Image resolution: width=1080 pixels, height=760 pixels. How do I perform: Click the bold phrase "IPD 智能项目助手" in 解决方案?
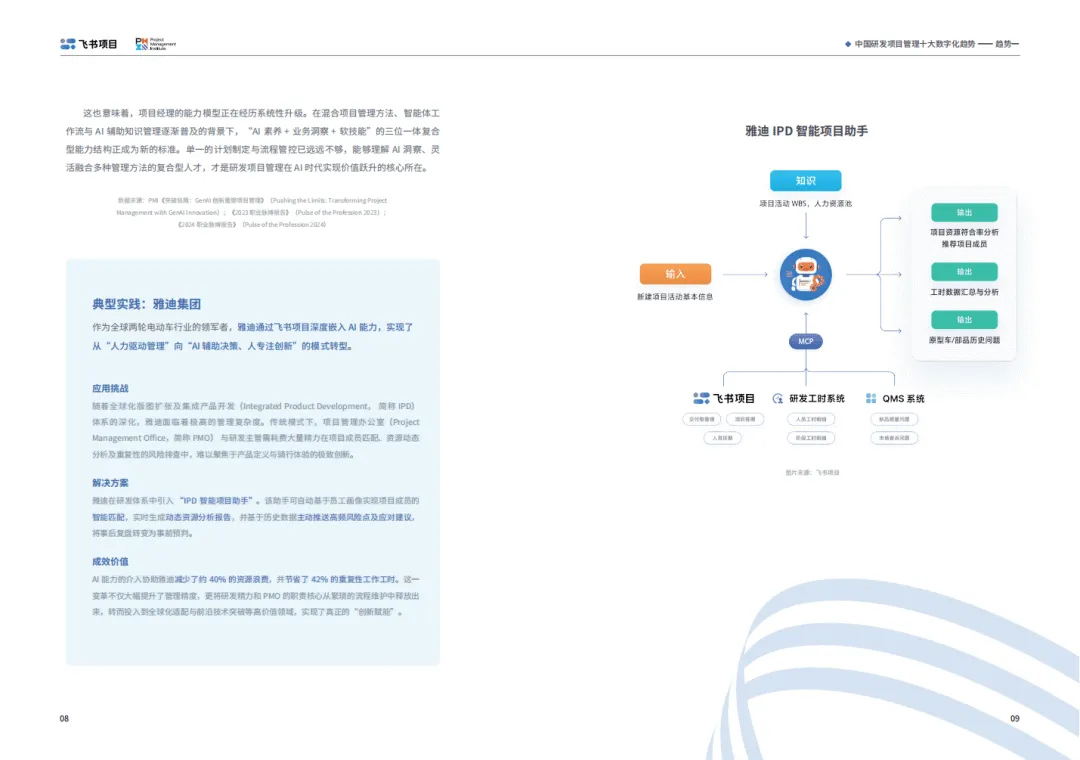[217, 501]
